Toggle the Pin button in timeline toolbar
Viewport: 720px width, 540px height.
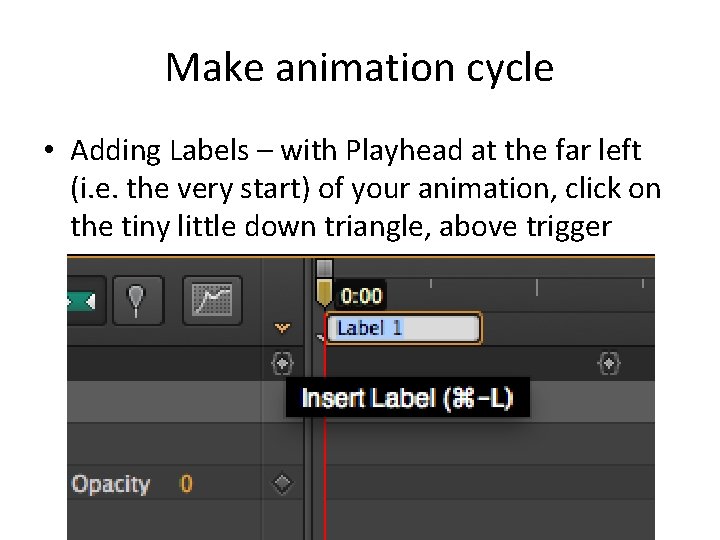137,299
